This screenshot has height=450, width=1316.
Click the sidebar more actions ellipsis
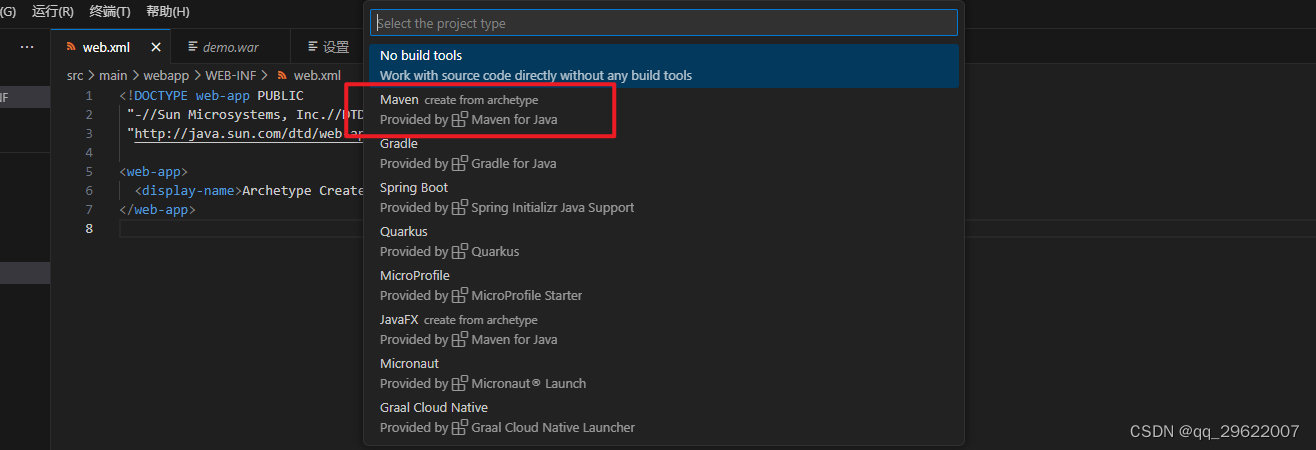27,46
